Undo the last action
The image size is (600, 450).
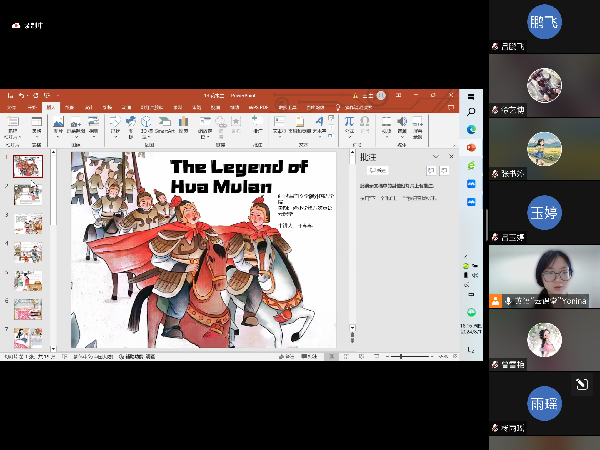[21, 95]
